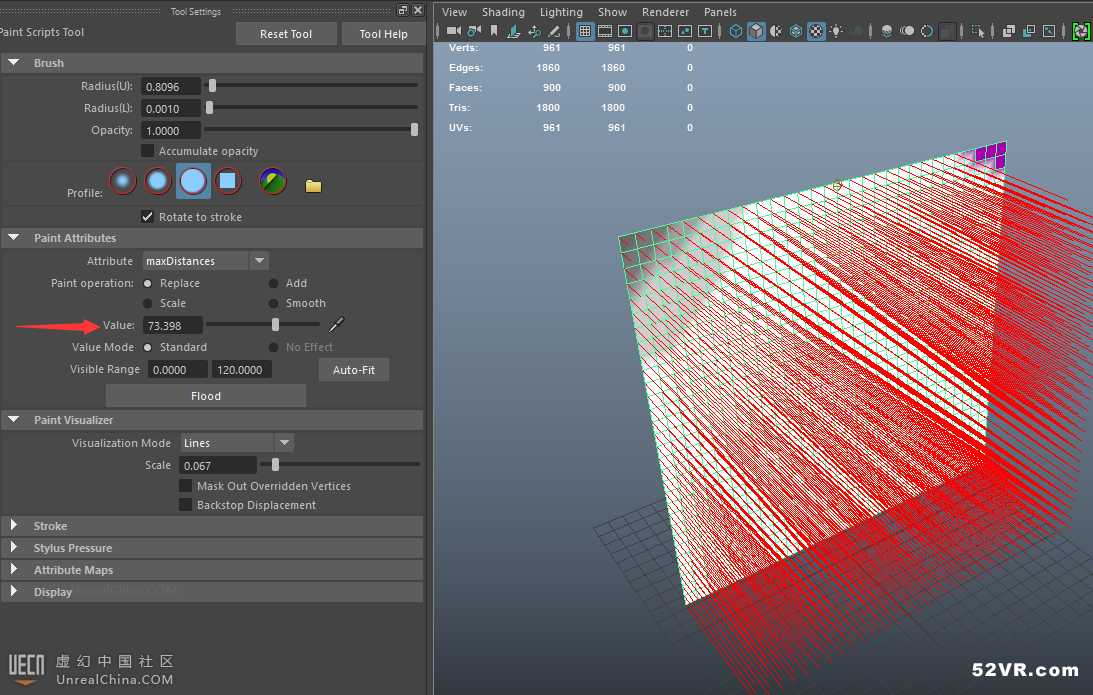The image size is (1093, 695).
Task: Toggle the viewport Grid icon
Action: pyautogui.click(x=585, y=31)
